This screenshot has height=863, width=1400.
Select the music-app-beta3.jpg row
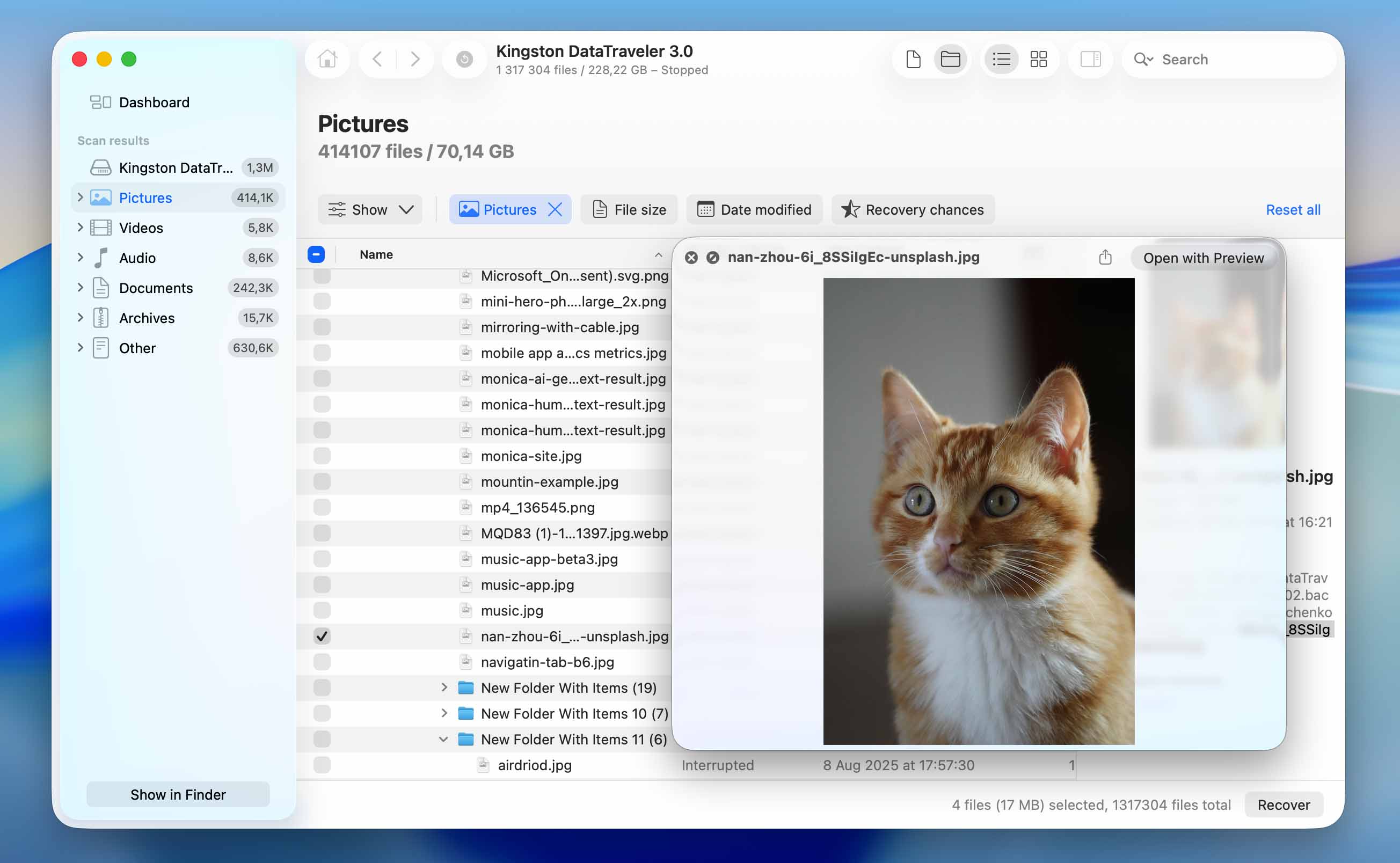click(x=484, y=559)
